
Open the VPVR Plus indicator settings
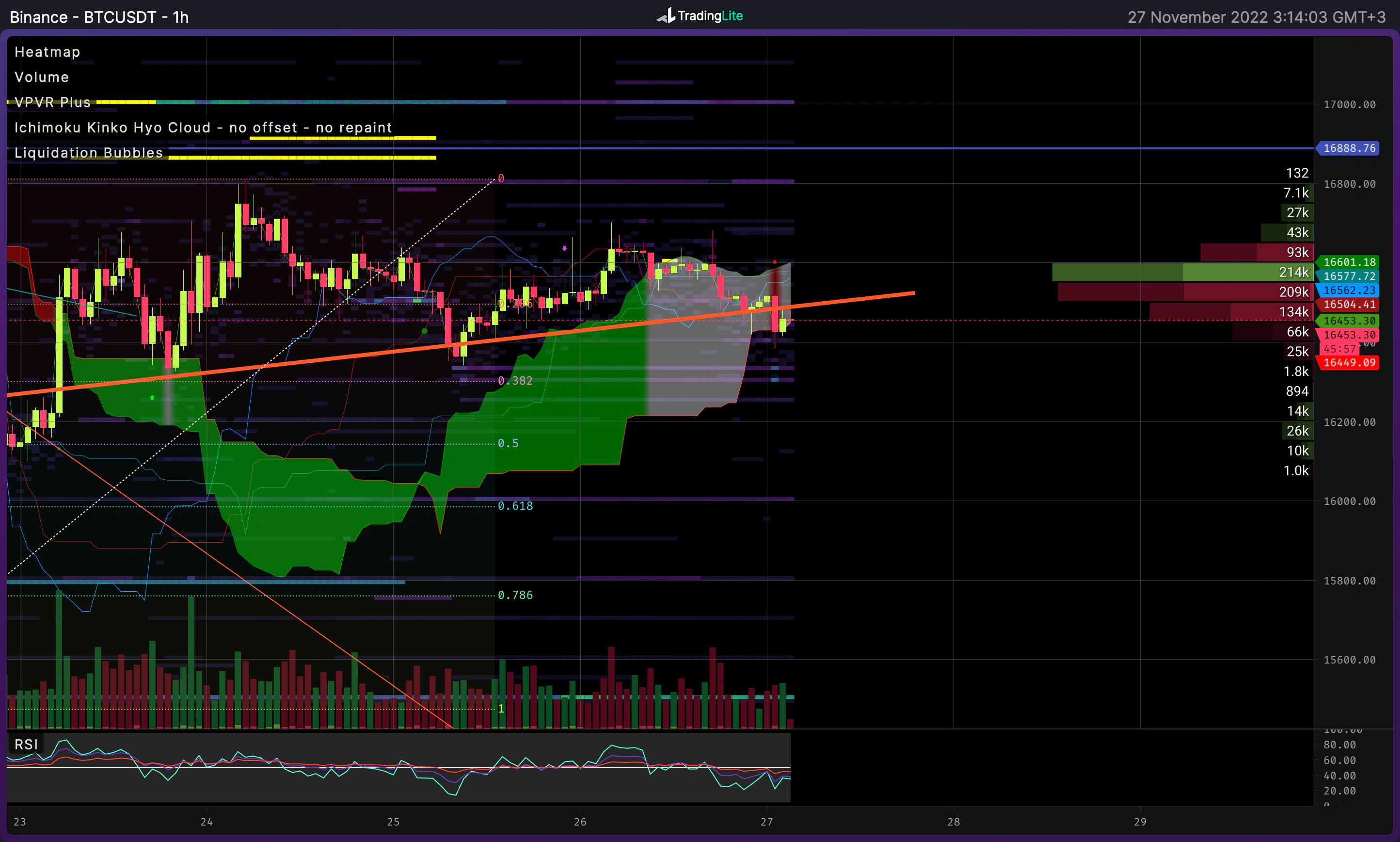tap(52, 102)
